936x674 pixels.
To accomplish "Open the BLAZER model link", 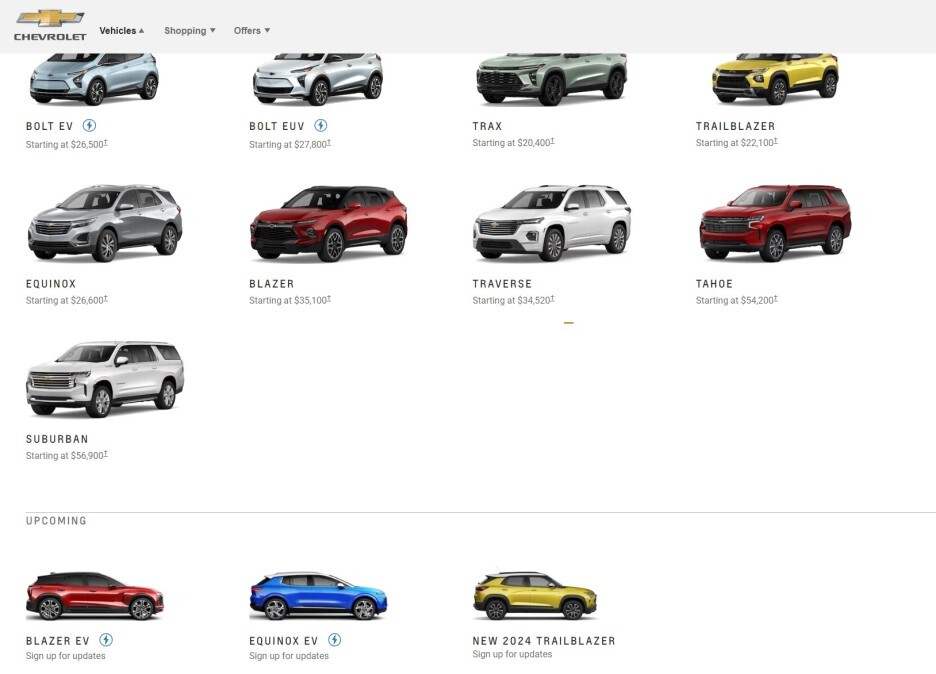I will pyautogui.click(x=272, y=284).
